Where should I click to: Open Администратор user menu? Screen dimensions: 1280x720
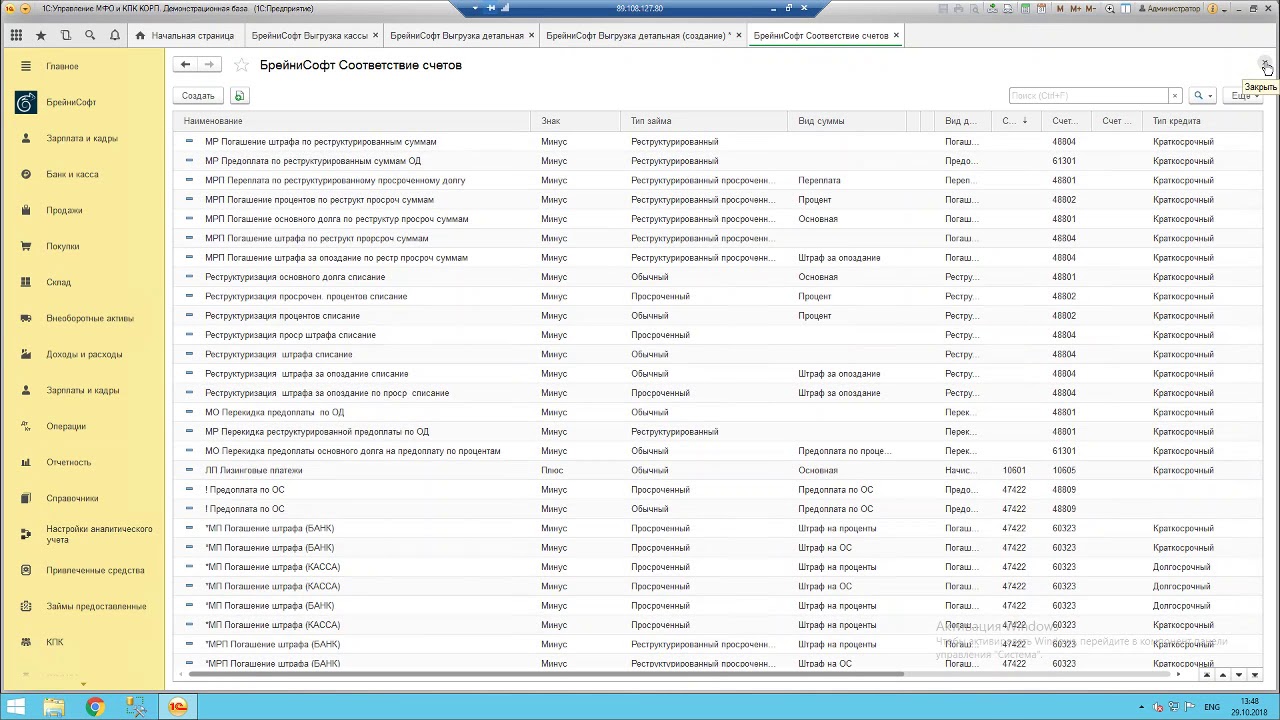click(x=1168, y=9)
